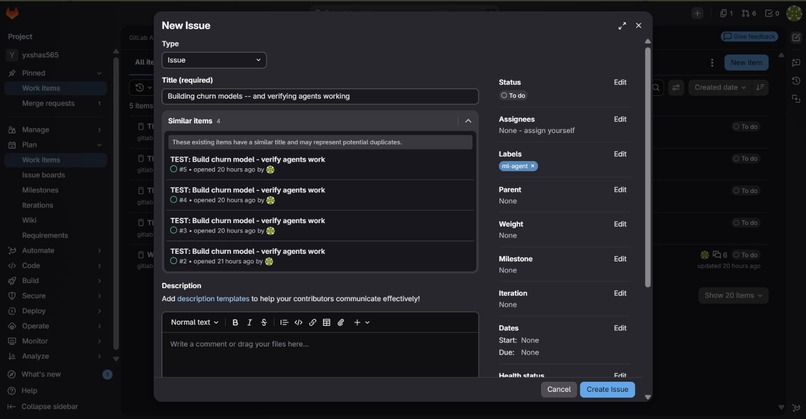Viewport: 806px width, 419px height.
Task: Open What's new in sidebar
Action: [x=41, y=374]
